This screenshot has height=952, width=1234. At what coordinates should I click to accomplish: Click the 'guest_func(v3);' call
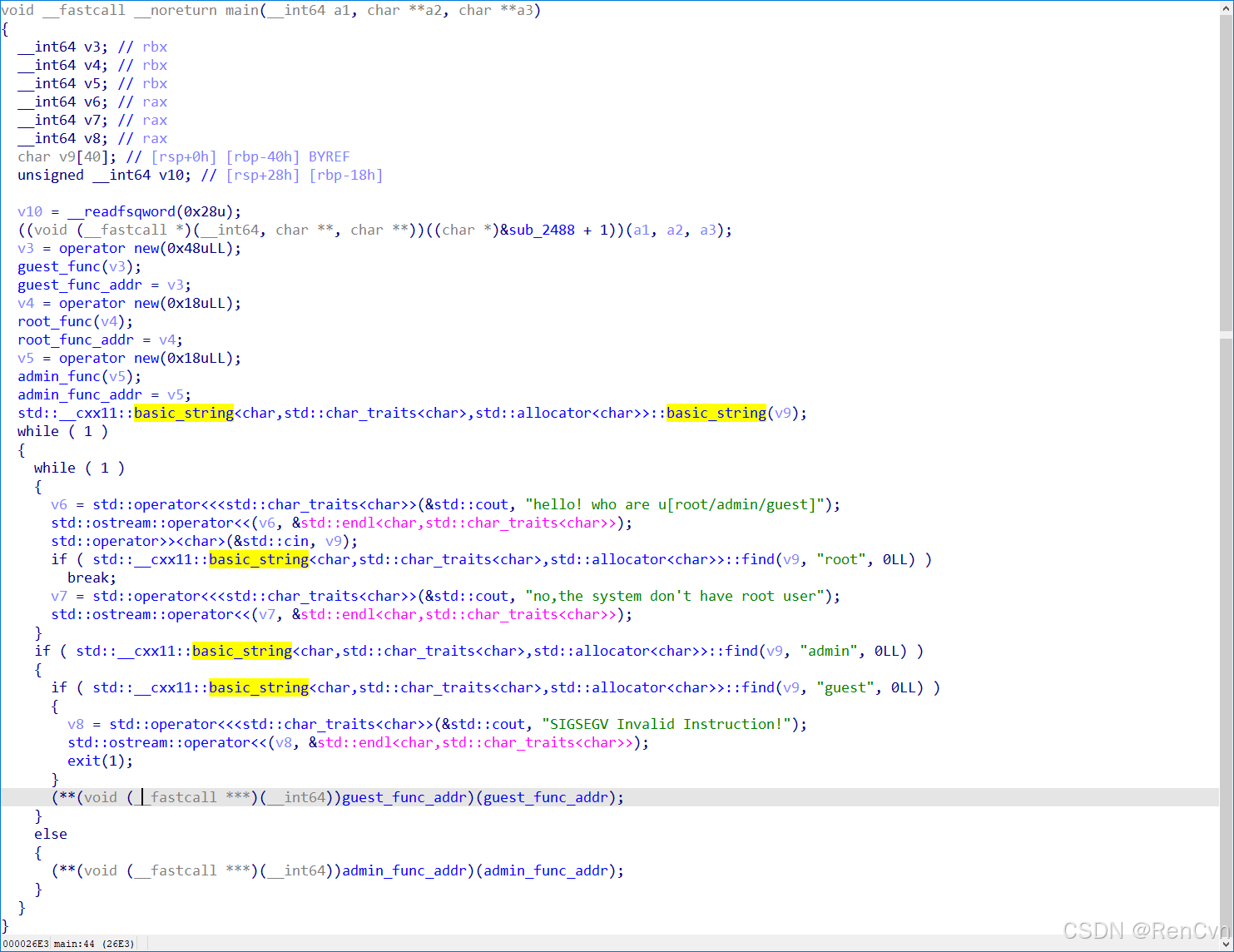[80, 266]
